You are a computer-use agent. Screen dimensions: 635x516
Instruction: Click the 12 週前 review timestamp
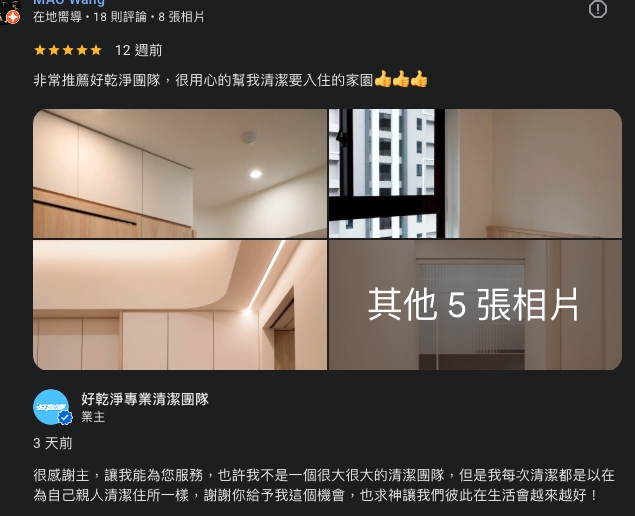pyautogui.click(x=139, y=50)
